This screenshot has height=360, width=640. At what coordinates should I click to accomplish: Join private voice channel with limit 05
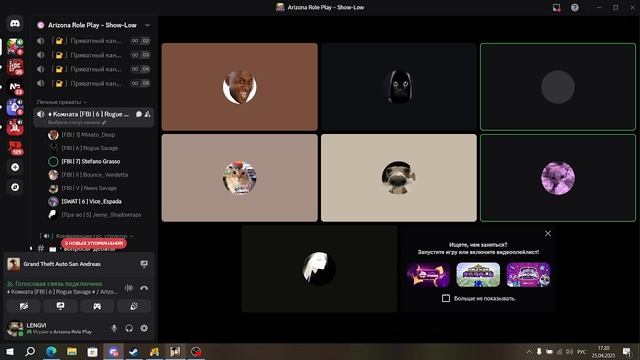[x=93, y=83]
